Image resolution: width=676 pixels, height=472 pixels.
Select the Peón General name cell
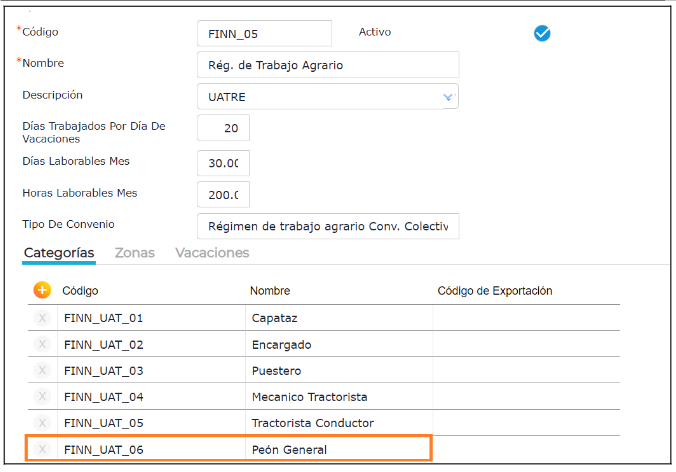pos(340,450)
